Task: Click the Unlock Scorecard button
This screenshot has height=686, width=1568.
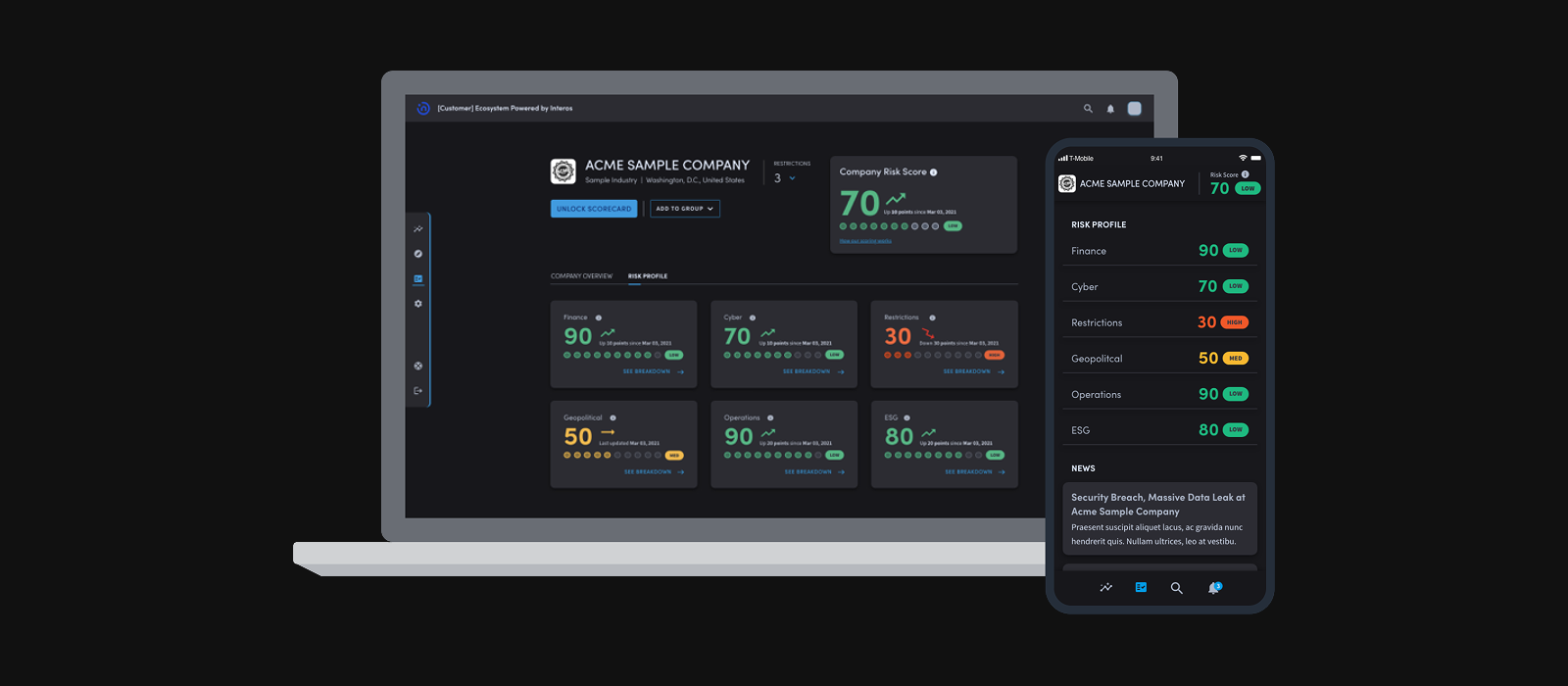Action: (x=594, y=209)
